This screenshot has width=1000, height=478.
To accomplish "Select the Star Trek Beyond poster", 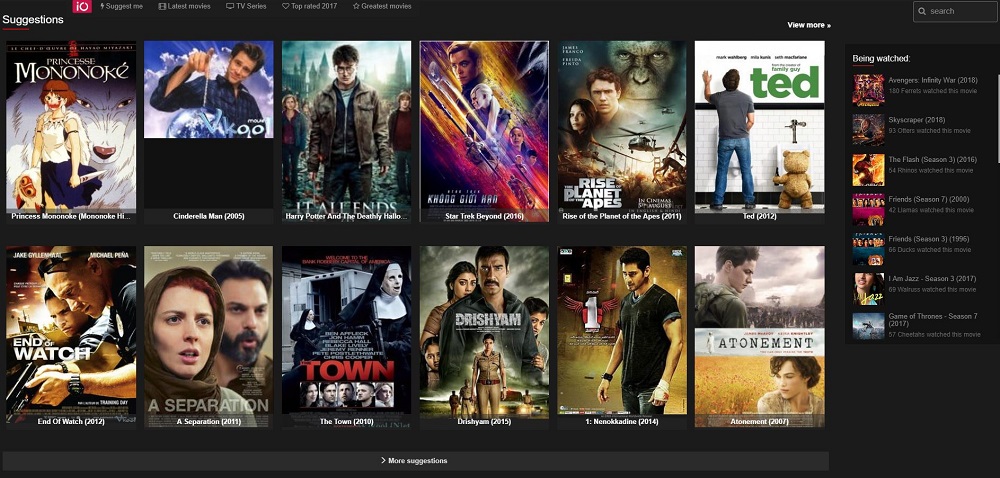I will pyautogui.click(x=484, y=124).
